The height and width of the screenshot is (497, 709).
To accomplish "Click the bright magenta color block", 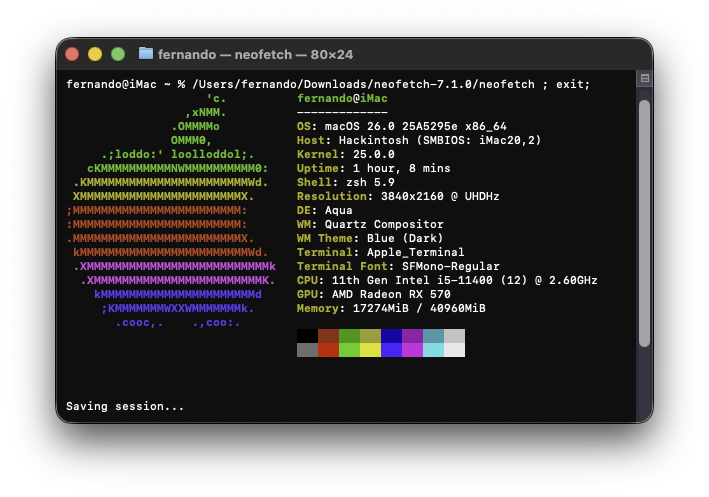I will point(412,350).
